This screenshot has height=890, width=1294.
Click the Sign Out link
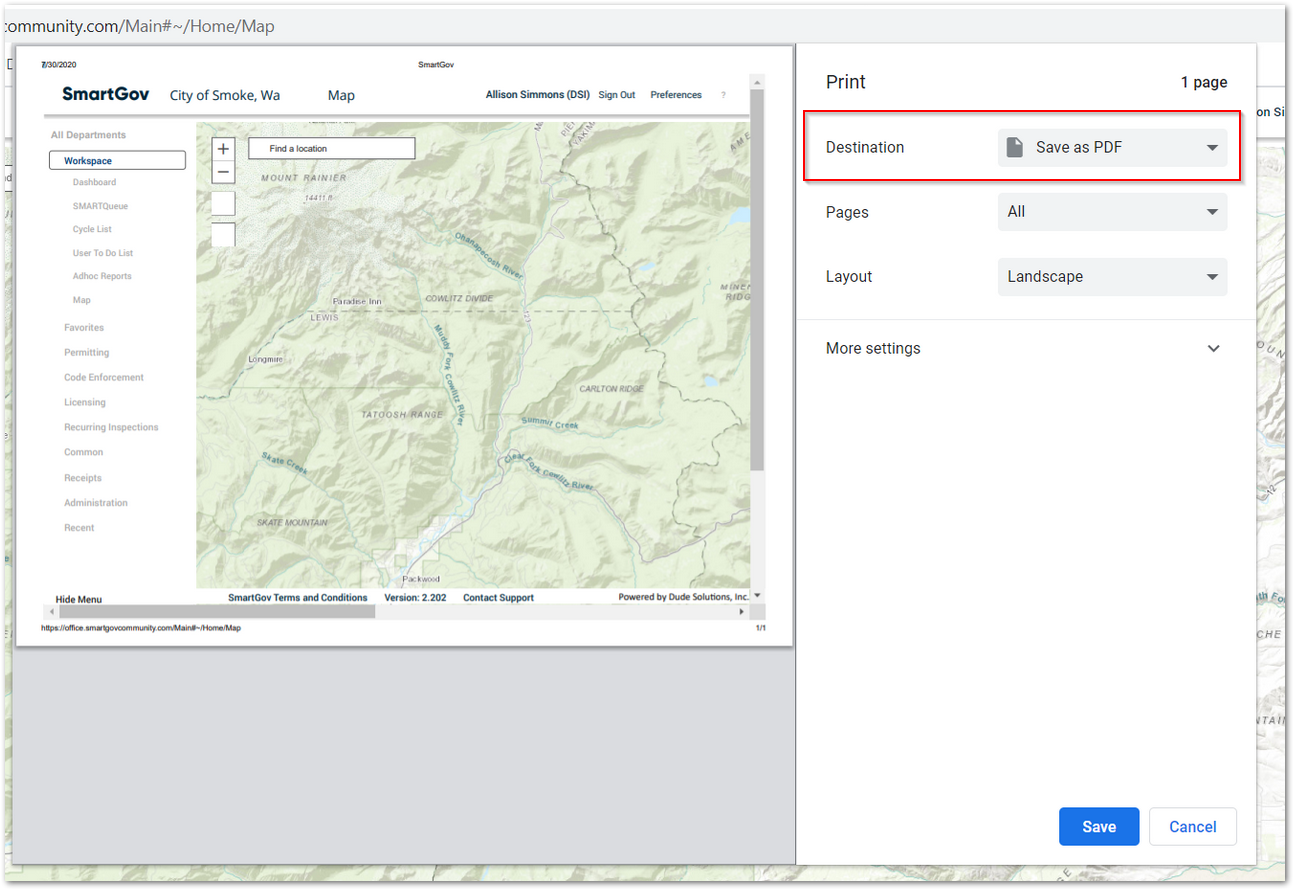617,95
